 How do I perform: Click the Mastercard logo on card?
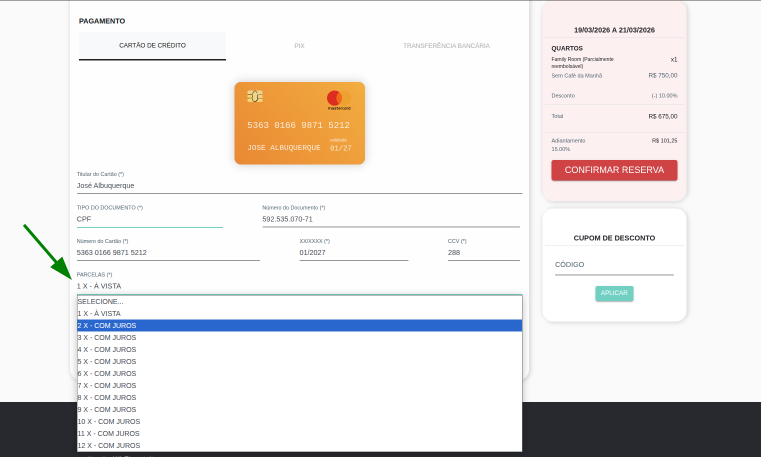[x=339, y=97]
